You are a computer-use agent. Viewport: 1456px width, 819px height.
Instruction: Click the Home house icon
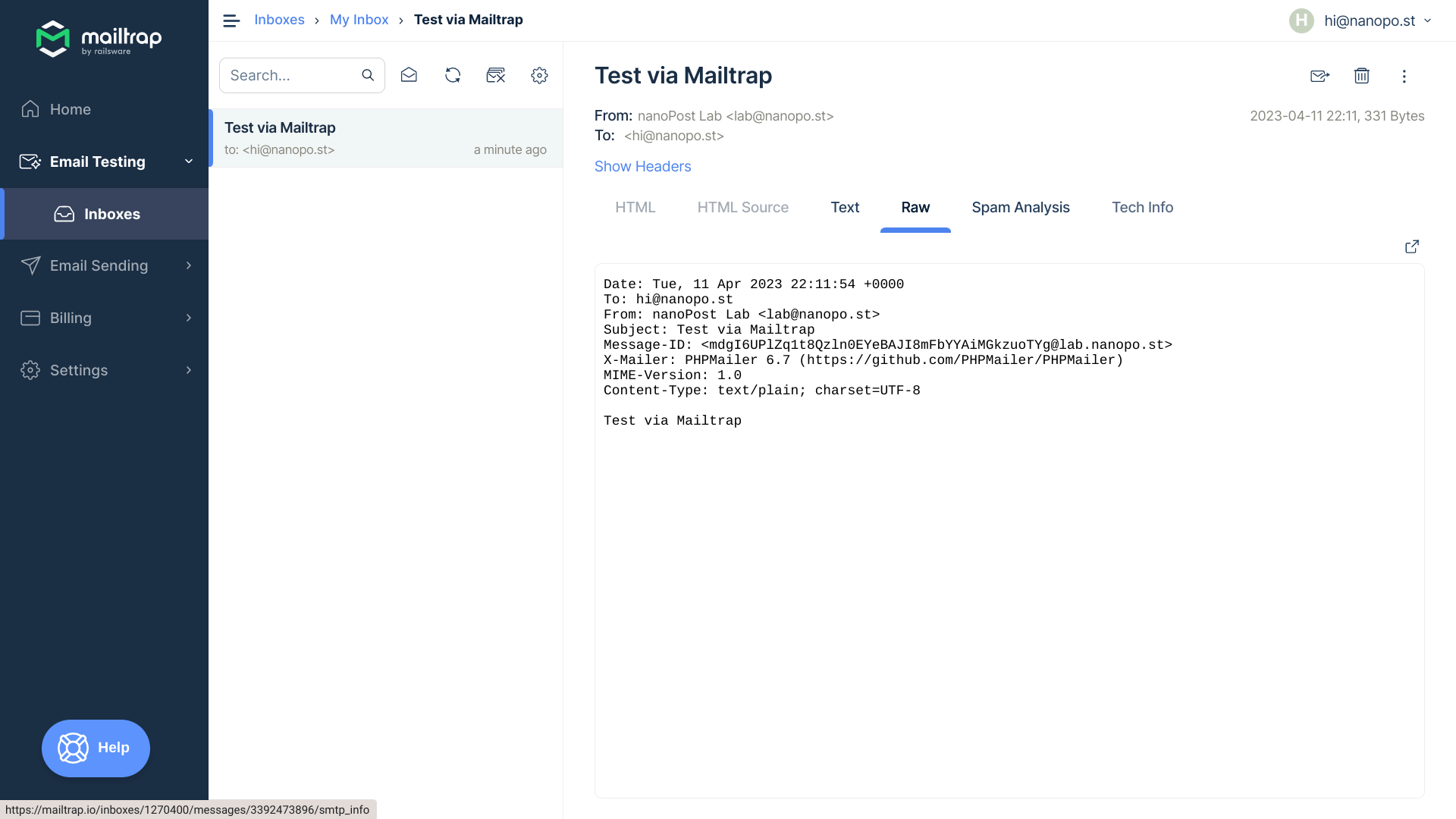(x=30, y=109)
